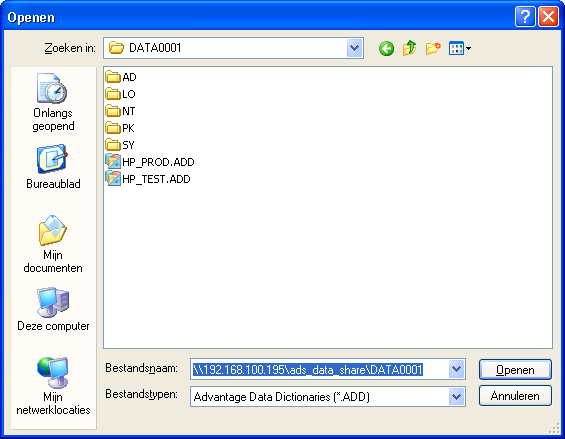Select the HP_PROD.ADD file
The height and width of the screenshot is (439, 565).
(150, 162)
